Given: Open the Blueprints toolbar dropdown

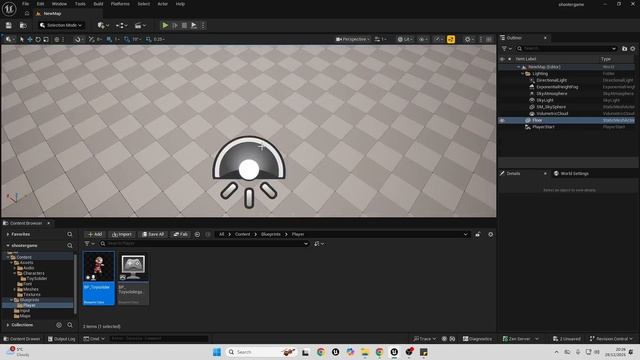Looking at the screenshot, I should click(x=122, y=25).
